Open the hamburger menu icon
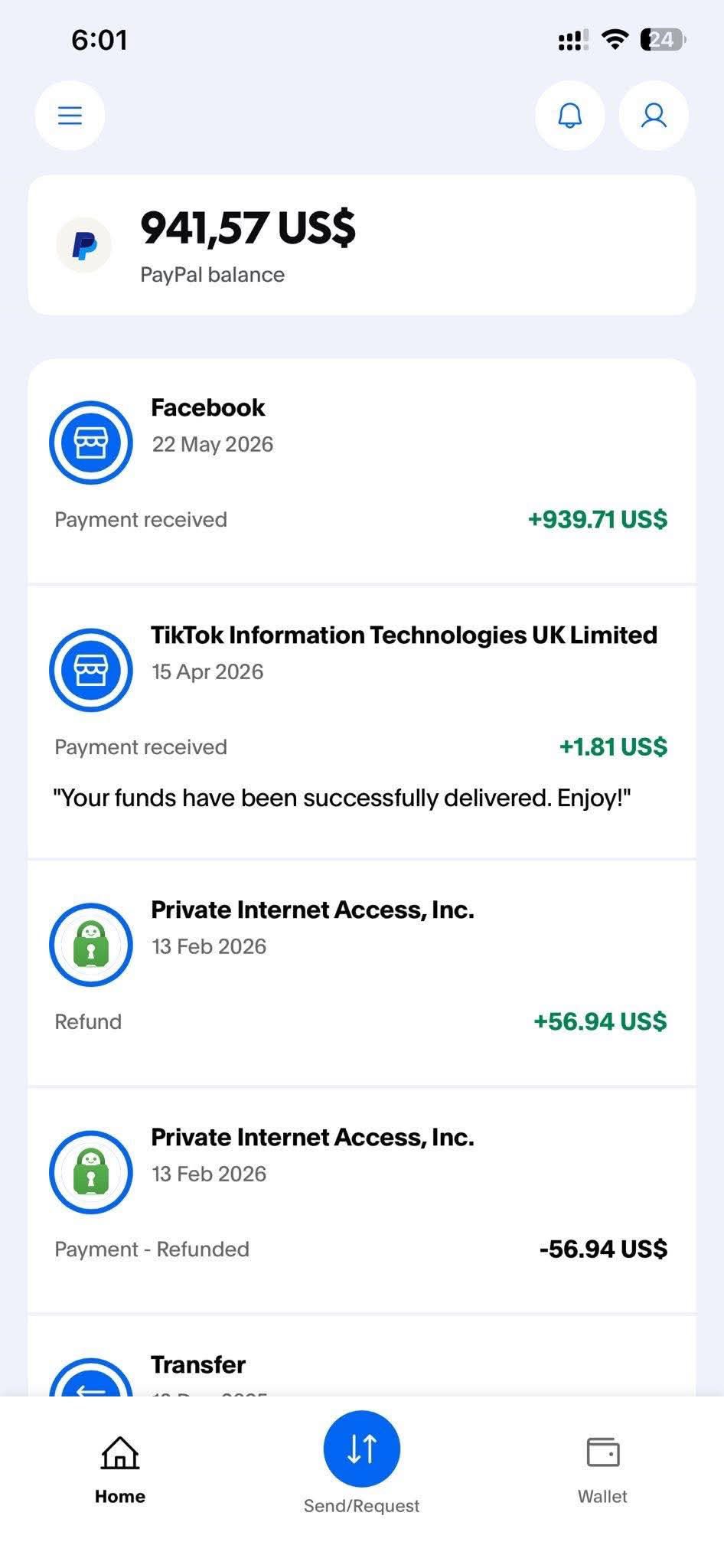 click(70, 116)
